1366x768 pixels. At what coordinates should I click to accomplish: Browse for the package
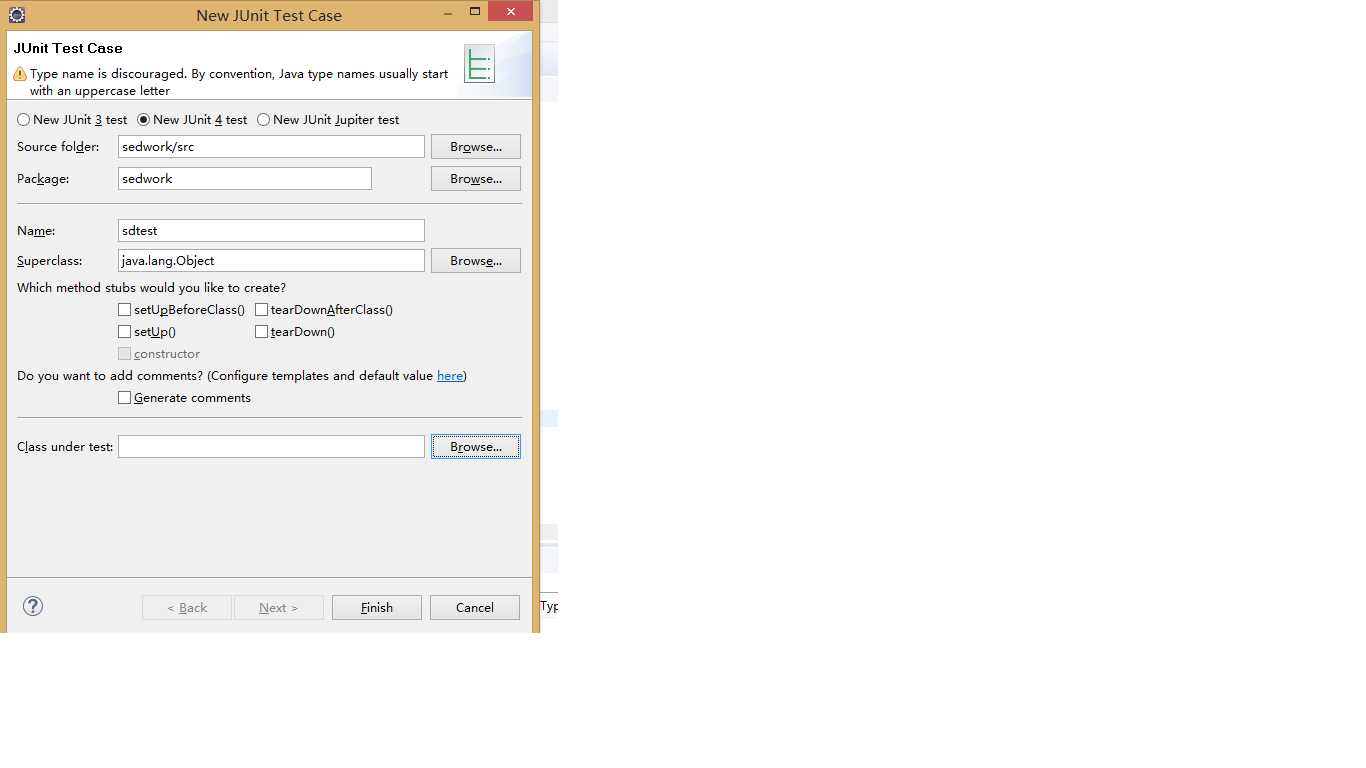476,179
